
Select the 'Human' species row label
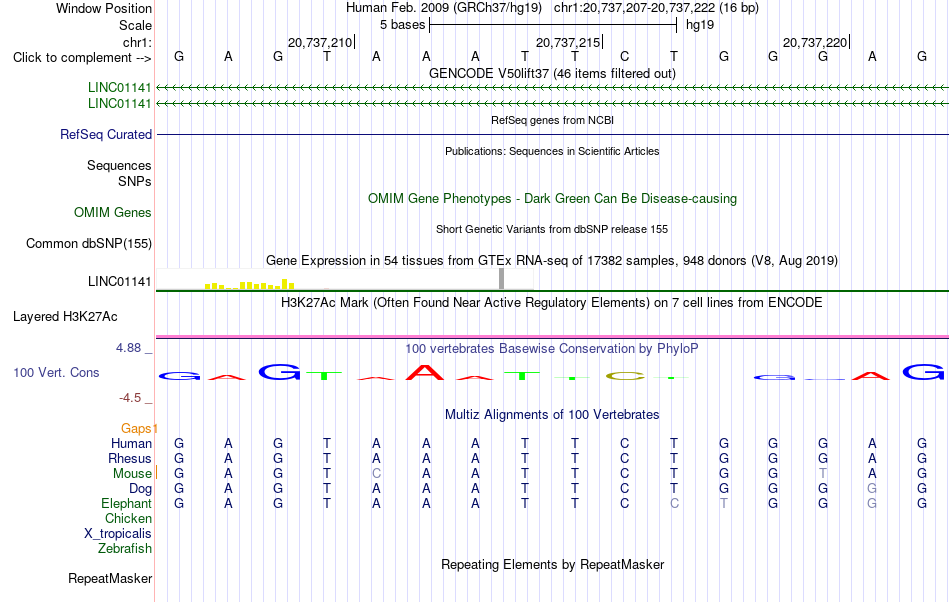click(x=131, y=443)
